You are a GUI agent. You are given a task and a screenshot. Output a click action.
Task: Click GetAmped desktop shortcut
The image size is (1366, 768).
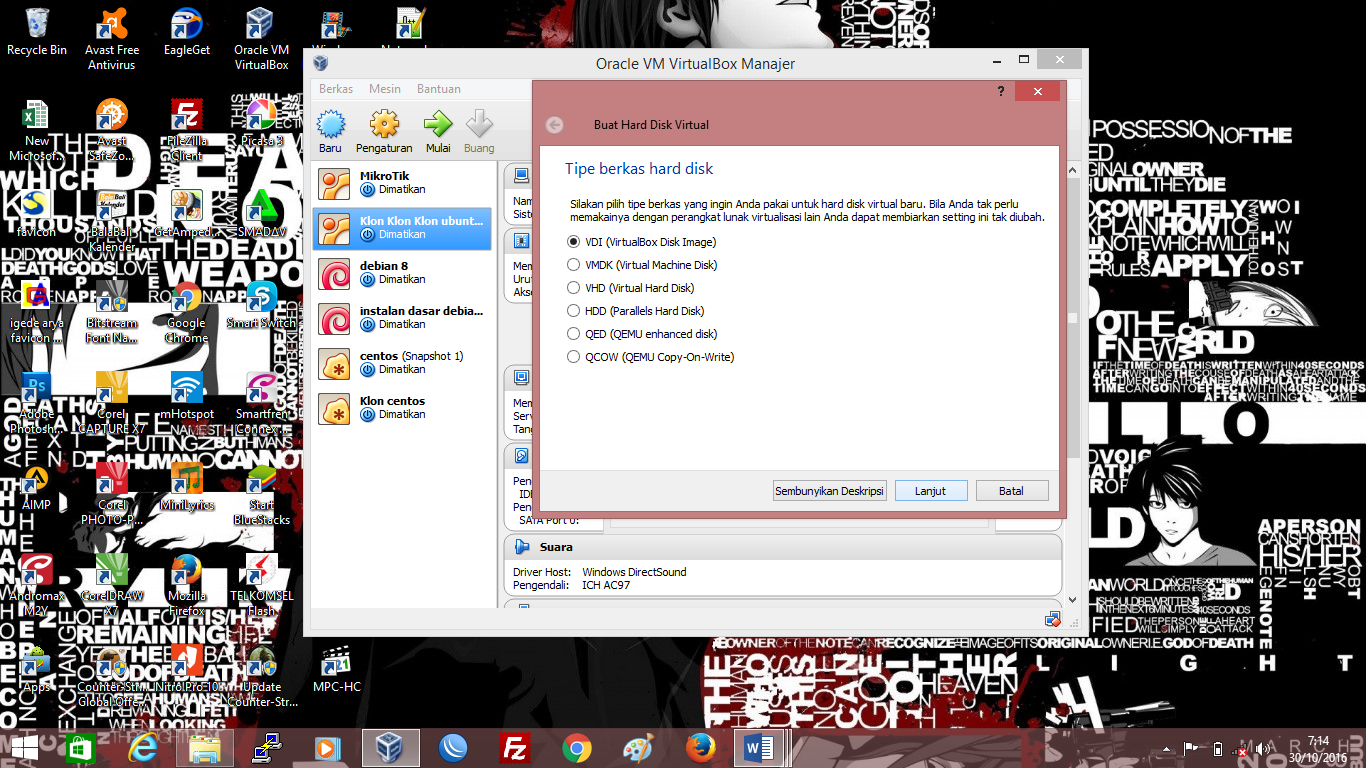coord(187,214)
